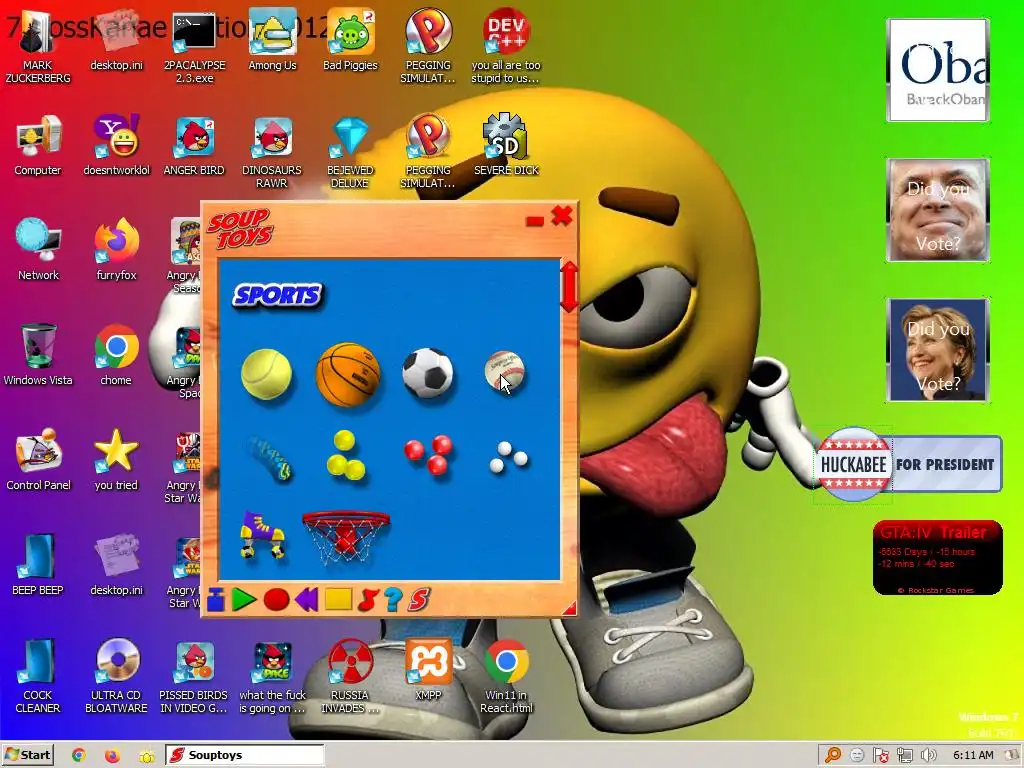Select the ANGER BIRD desktop icon
The height and width of the screenshot is (768, 1024).
[194, 146]
